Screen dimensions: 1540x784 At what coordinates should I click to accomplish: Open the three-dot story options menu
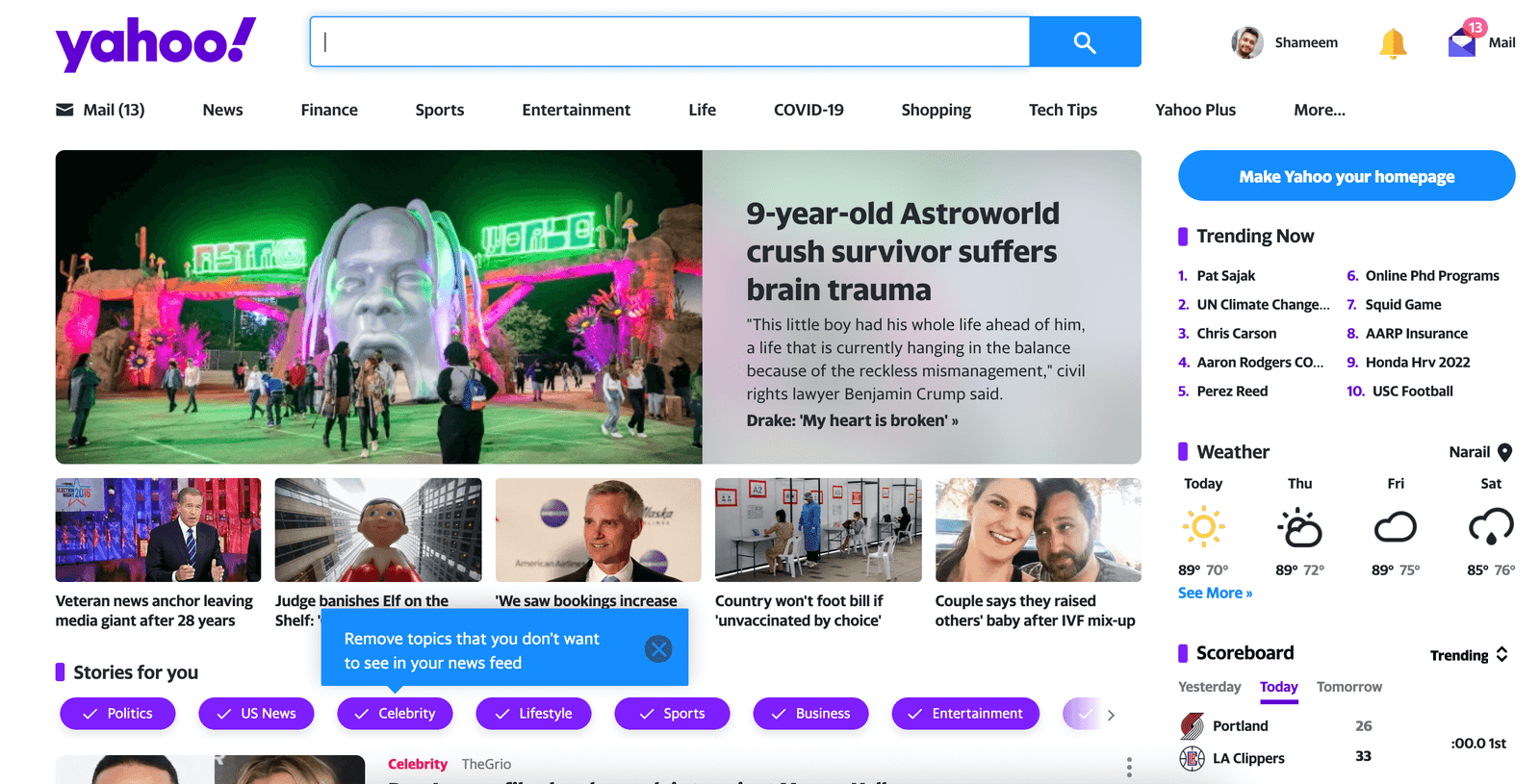pos(1129,767)
